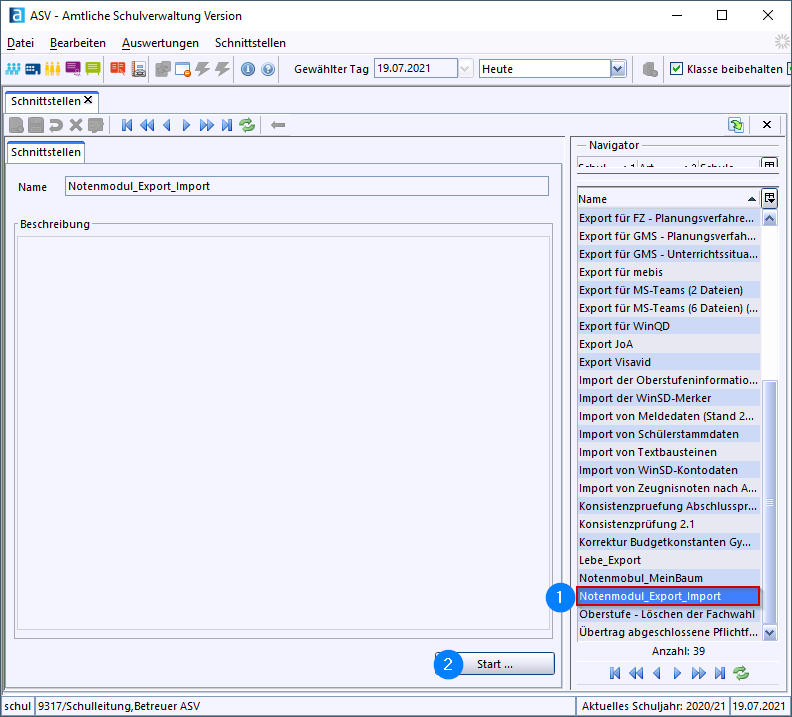Screen dimensions: 792x717
Task: Click the green board toolbar icon
Action: [93, 69]
